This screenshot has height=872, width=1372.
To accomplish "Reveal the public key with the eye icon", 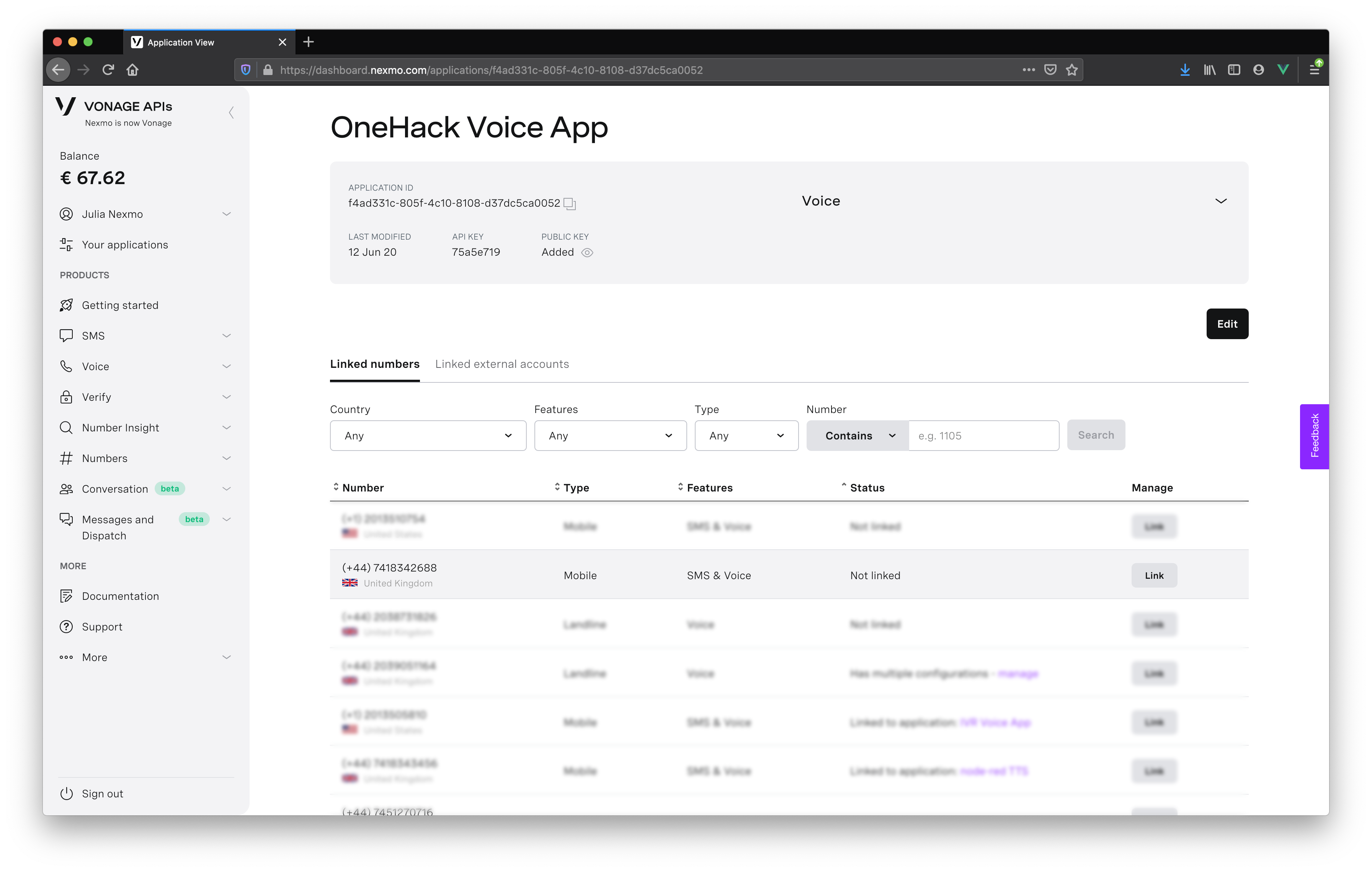I will click(x=587, y=252).
